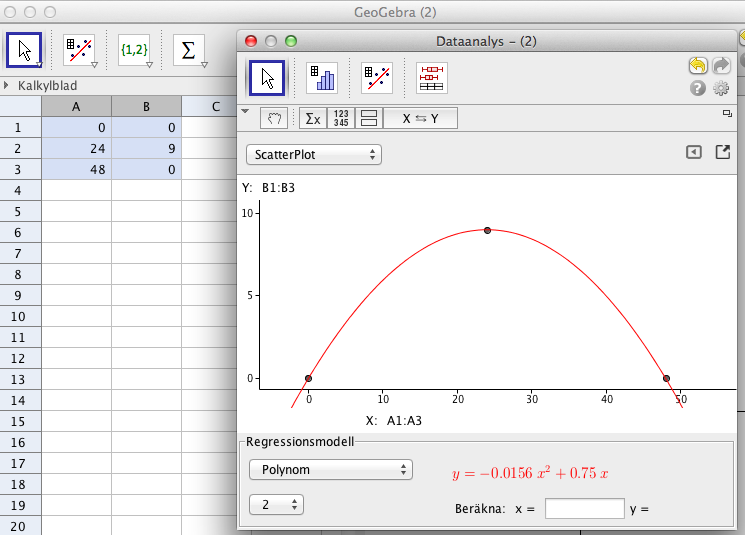Screen dimensions: 745x535
Task: Collapse the Kalkylblad panel triangle
Action: pos(6,86)
